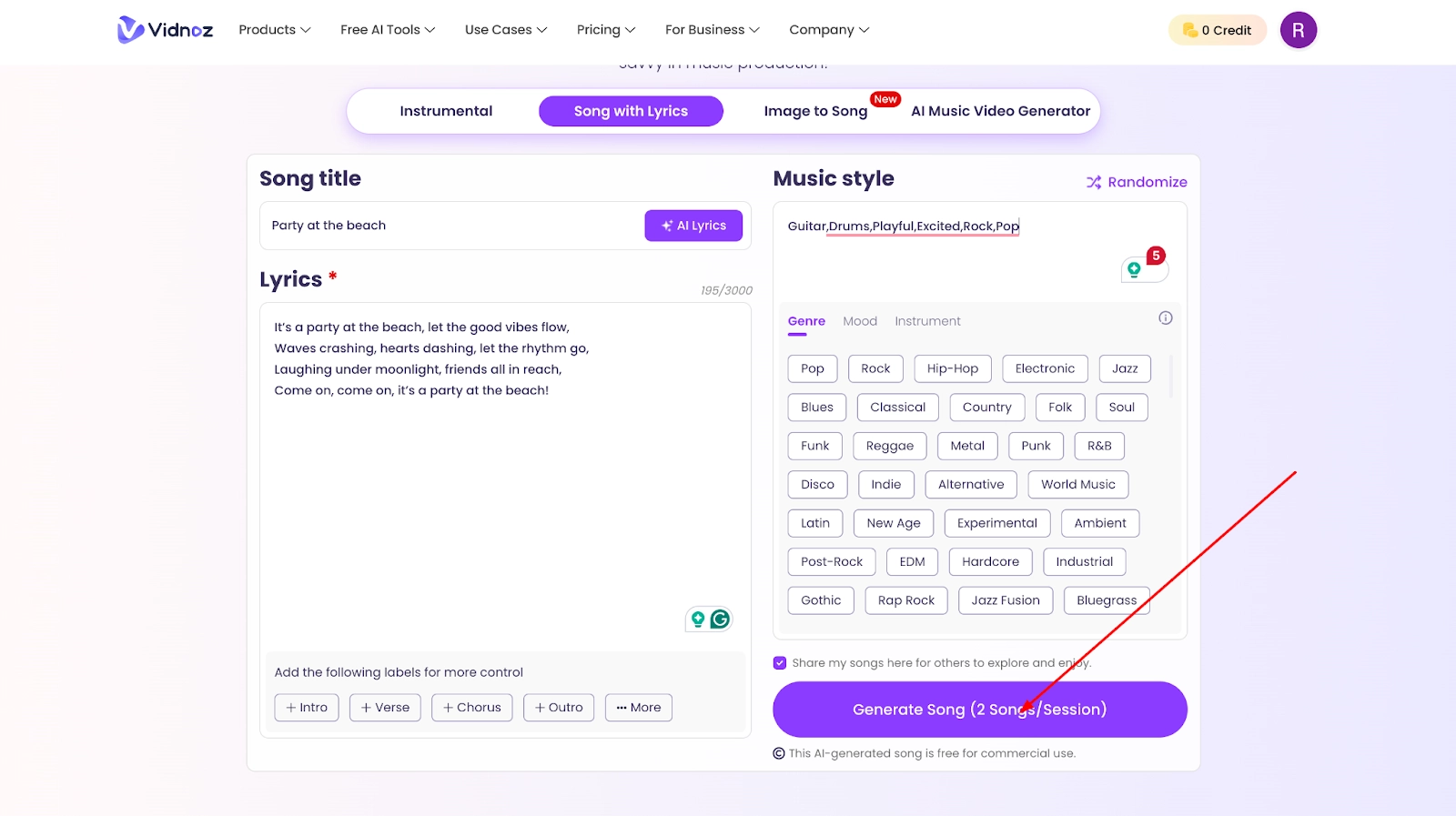Click into the Song title input field
This screenshot has height=816, width=1456.
point(452,226)
